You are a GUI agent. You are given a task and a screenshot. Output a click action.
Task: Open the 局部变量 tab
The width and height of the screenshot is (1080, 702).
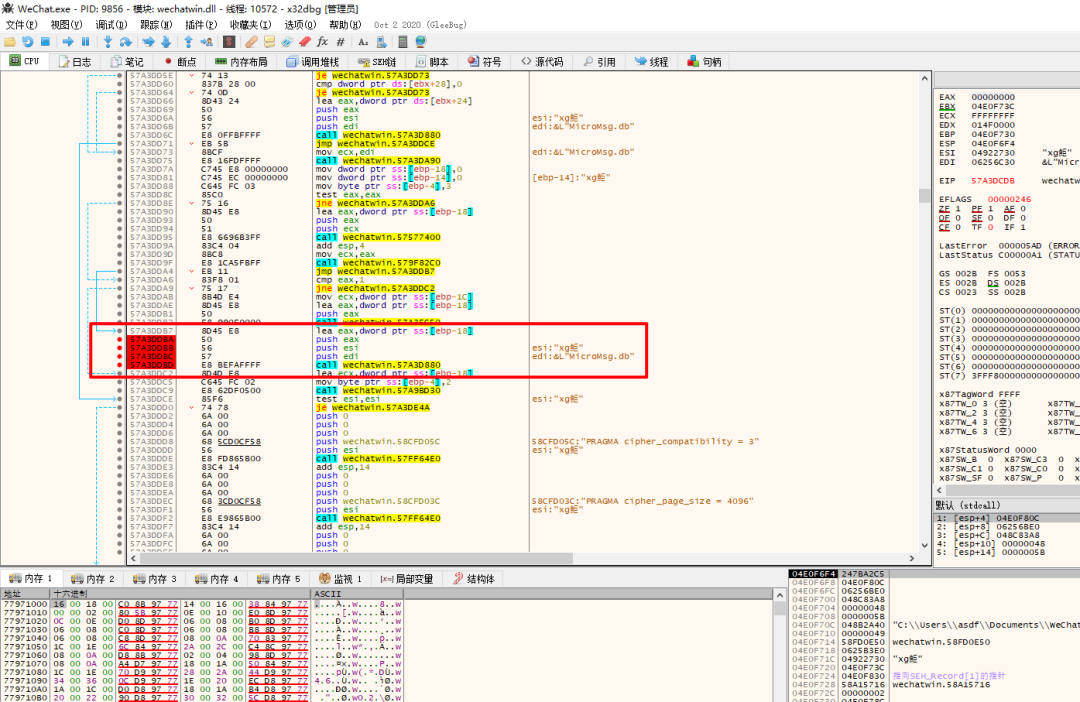click(407, 579)
